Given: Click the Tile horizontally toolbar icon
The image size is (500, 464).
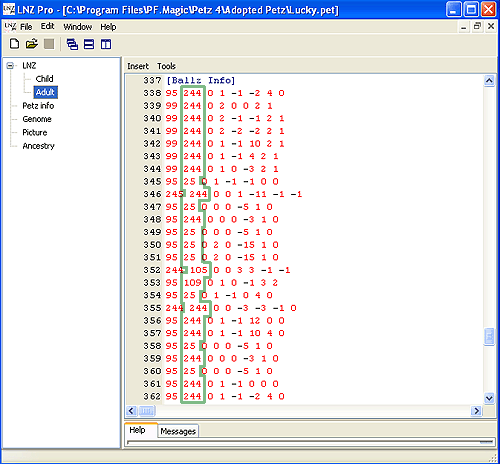Looking at the screenshot, I should tap(89, 44).
